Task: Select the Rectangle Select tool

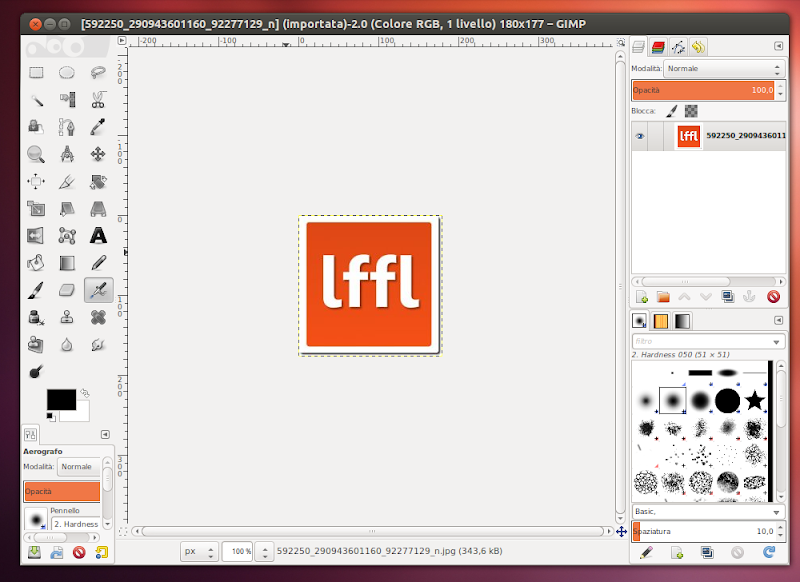Action: pyautogui.click(x=36, y=72)
